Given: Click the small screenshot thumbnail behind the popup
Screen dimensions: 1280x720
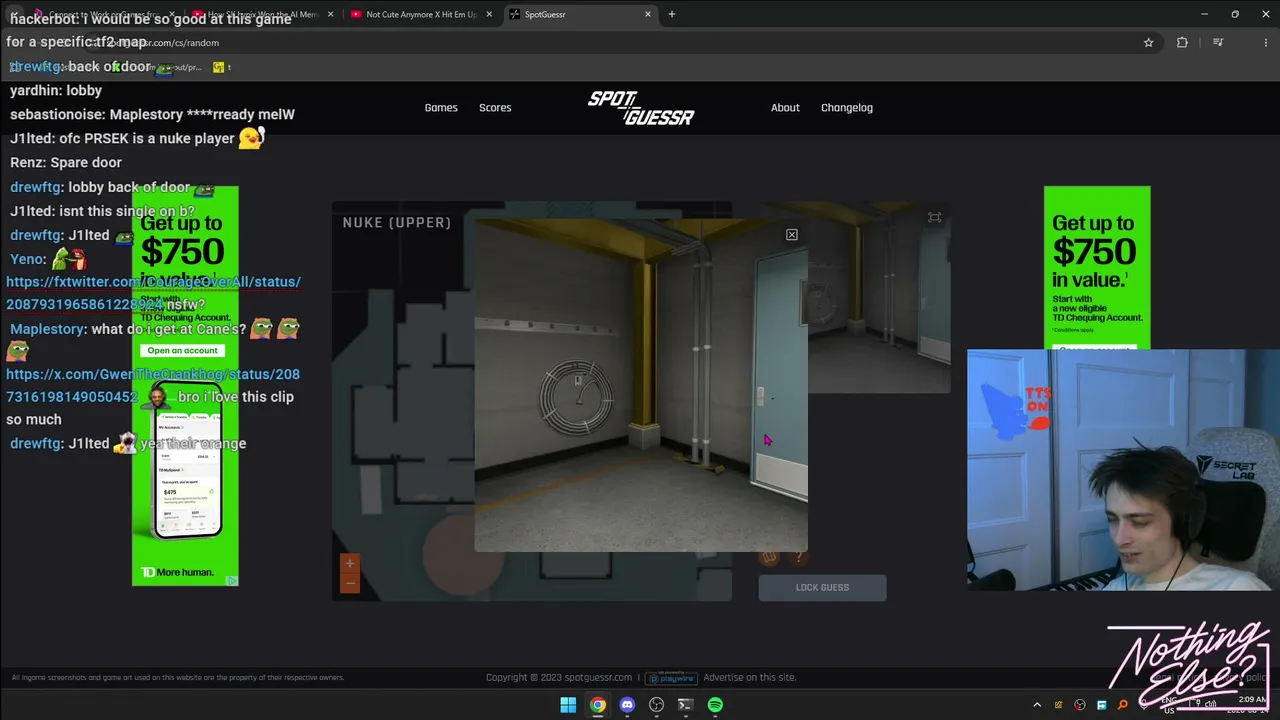Looking at the screenshot, I should 879,300.
